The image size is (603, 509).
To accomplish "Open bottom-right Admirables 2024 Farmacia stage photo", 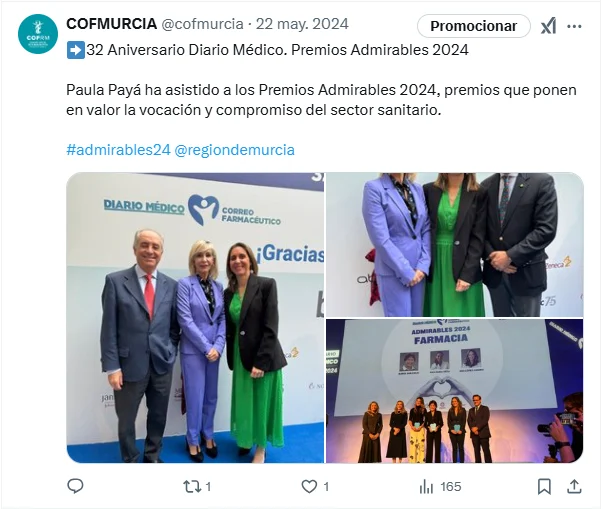I will pyautogui.click(x=455, y=391).
